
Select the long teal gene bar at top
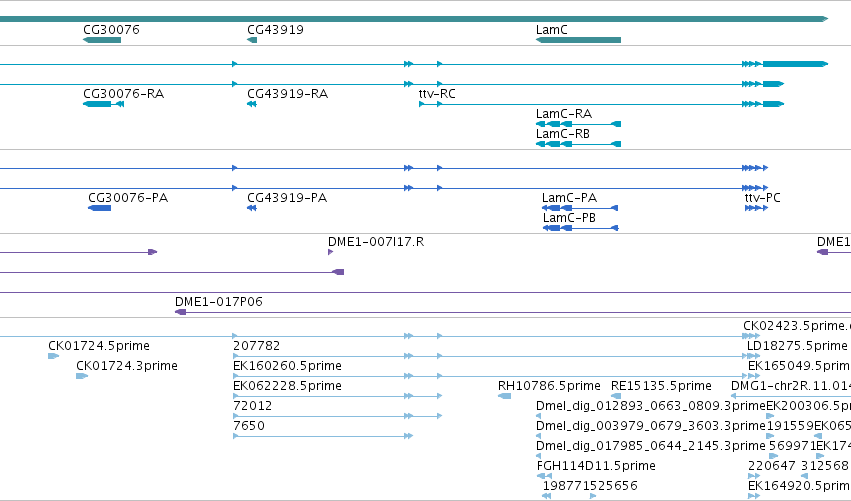pyautogui.click(x=414, y=19)
